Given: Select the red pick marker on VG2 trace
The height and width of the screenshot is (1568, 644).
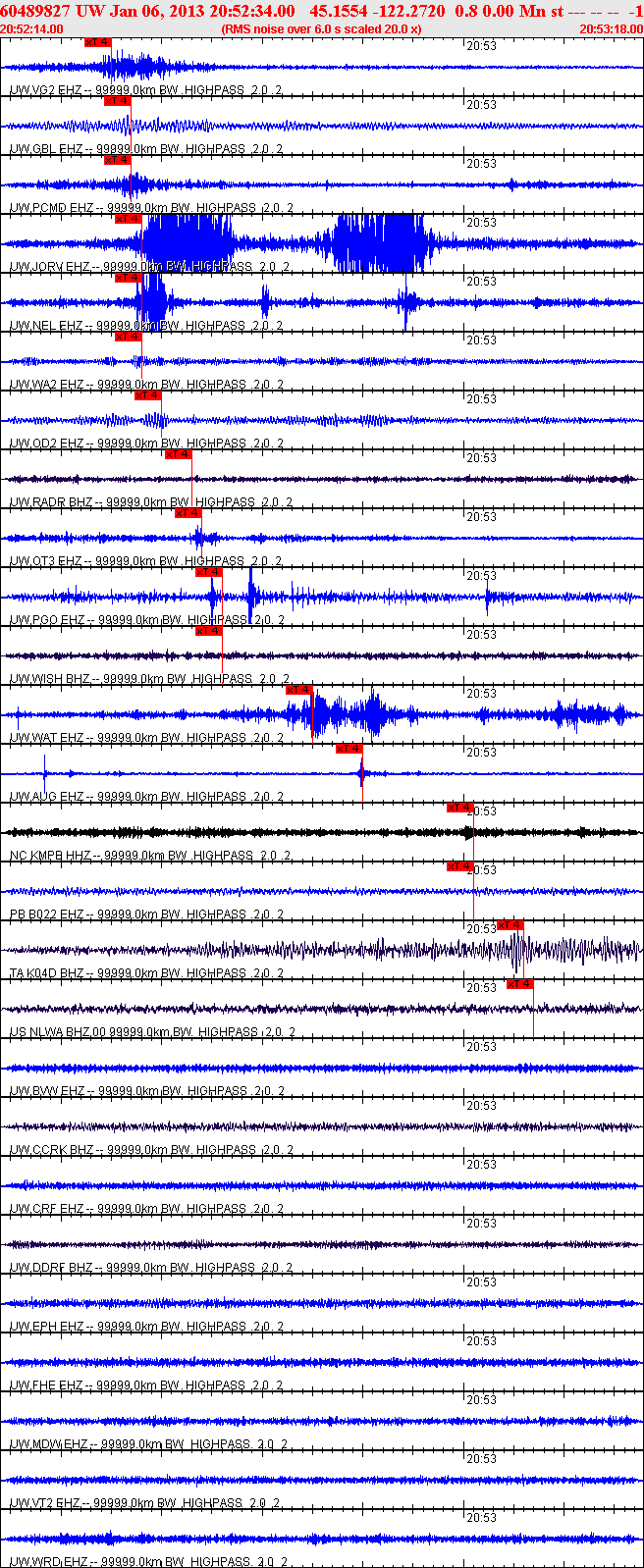Looking at the screenshot, I should click(x=97, y=42).
